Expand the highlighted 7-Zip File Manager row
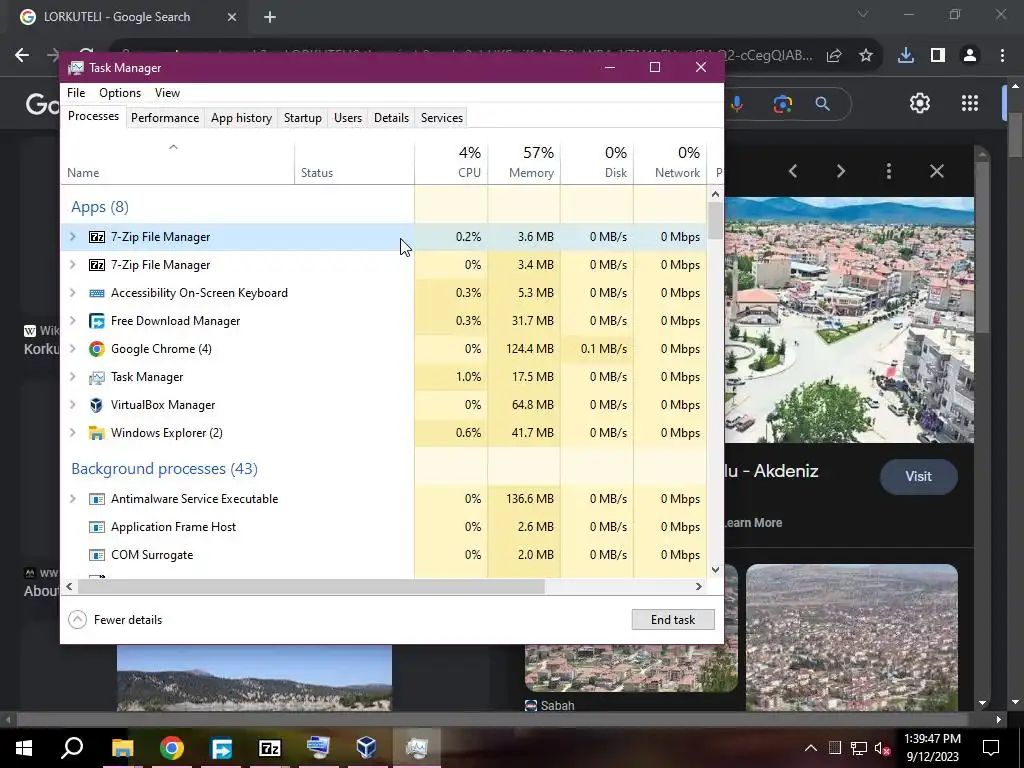 (72, 237)
